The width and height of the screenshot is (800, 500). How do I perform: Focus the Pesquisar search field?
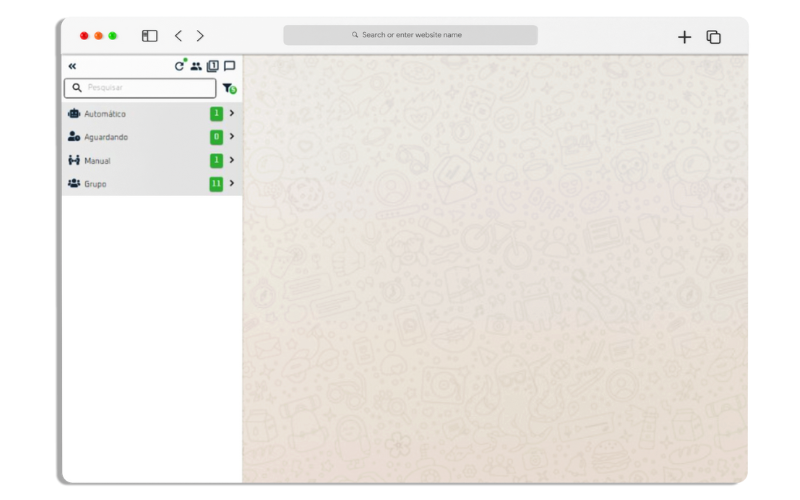(x=140, y=88)
